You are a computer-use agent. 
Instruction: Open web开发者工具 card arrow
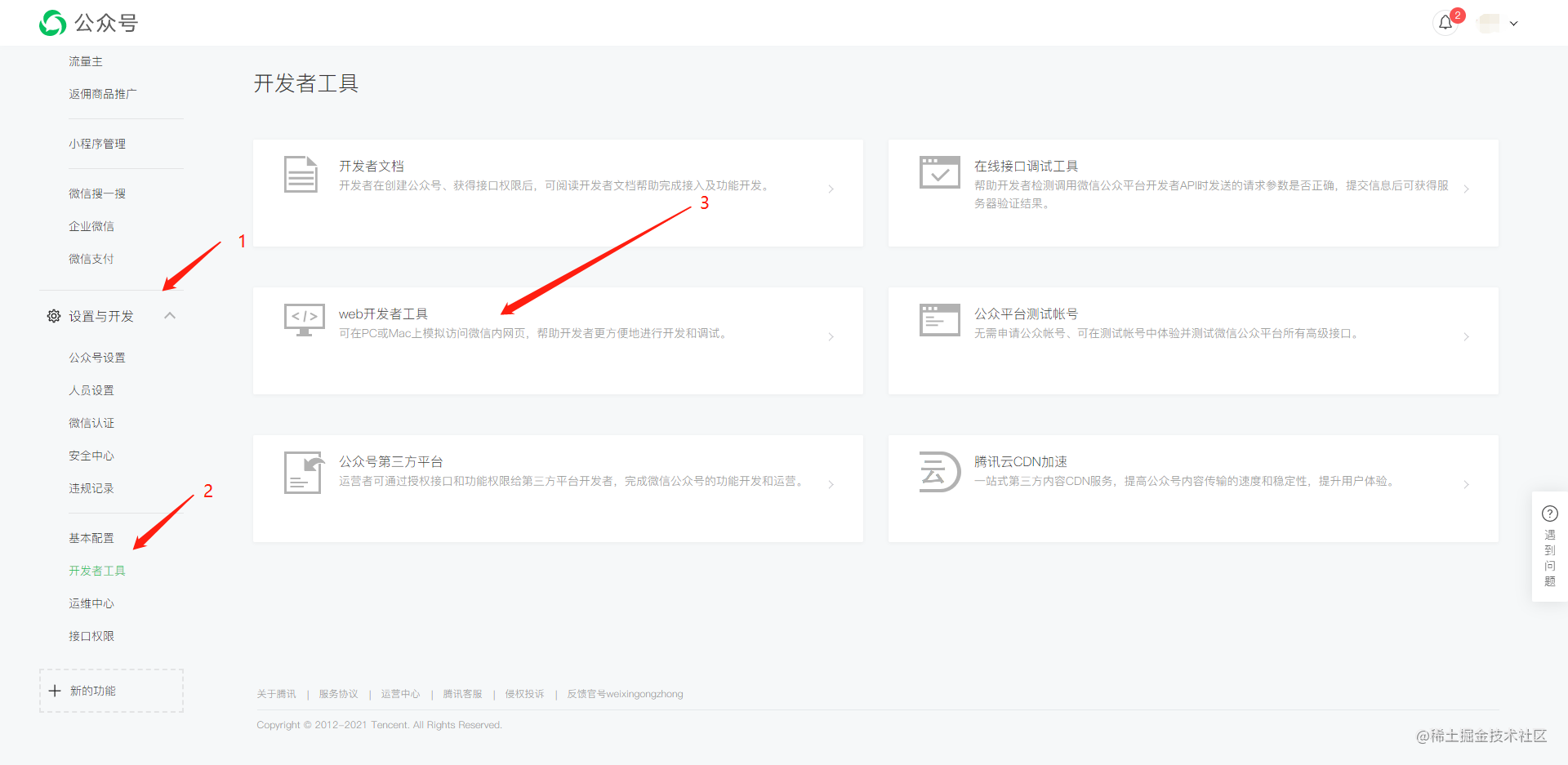tap(831, 337)
